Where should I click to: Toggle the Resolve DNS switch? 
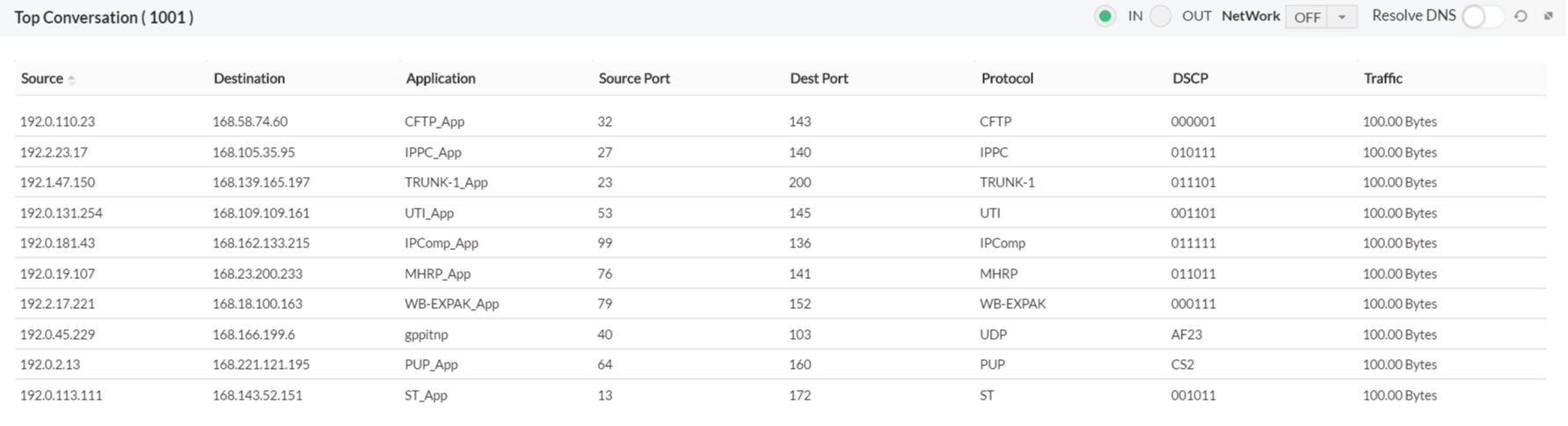click(1482, 17)
